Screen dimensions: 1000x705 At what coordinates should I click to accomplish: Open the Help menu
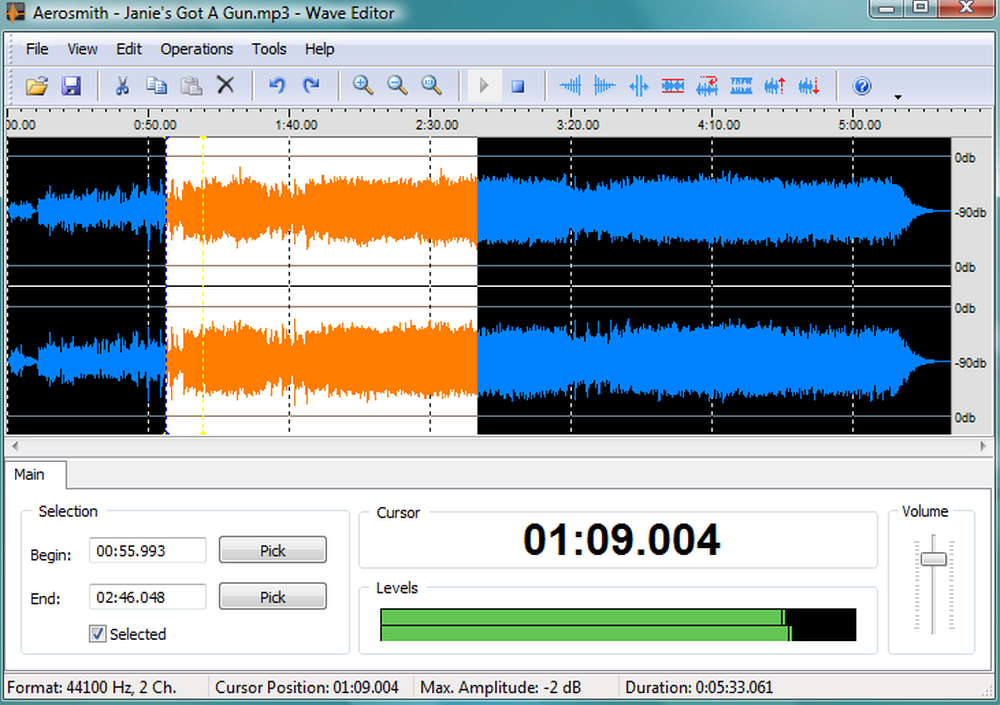point(320,49)
